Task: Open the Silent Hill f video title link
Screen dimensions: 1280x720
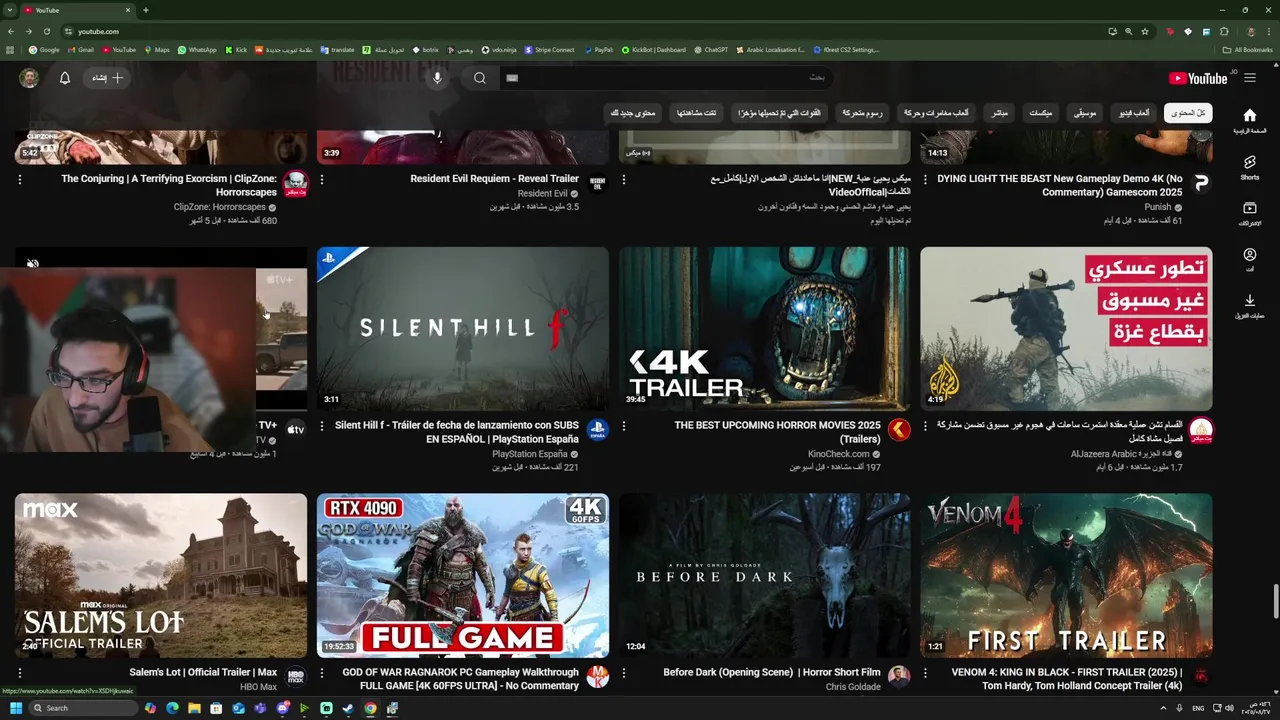Action: pyautogui.click(x=456, y=432)
